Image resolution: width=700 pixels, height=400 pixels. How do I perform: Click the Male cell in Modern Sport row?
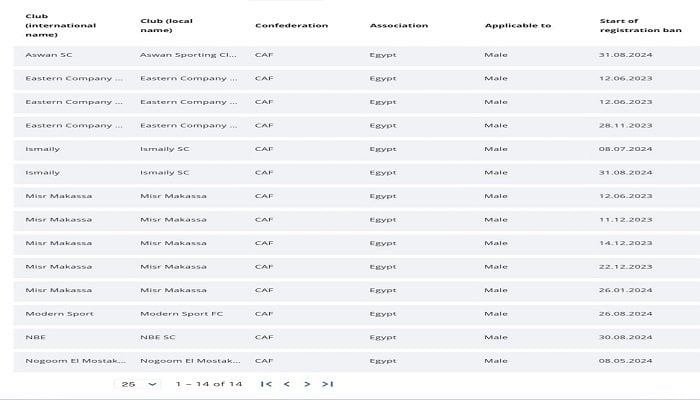click(x=496, y=314)
